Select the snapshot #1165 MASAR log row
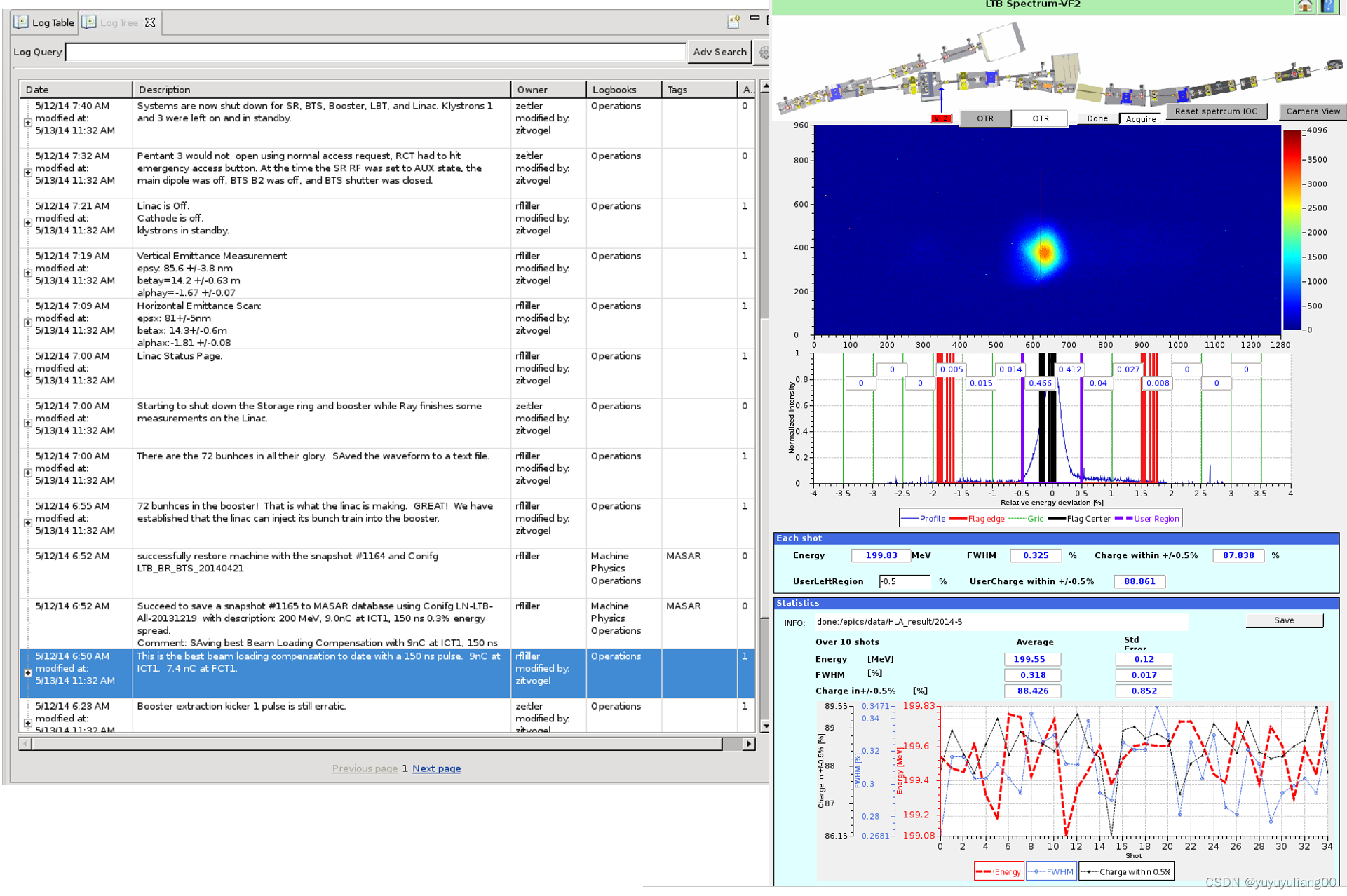This screenshot has height=896, width=1347. (x=387, y=623)
